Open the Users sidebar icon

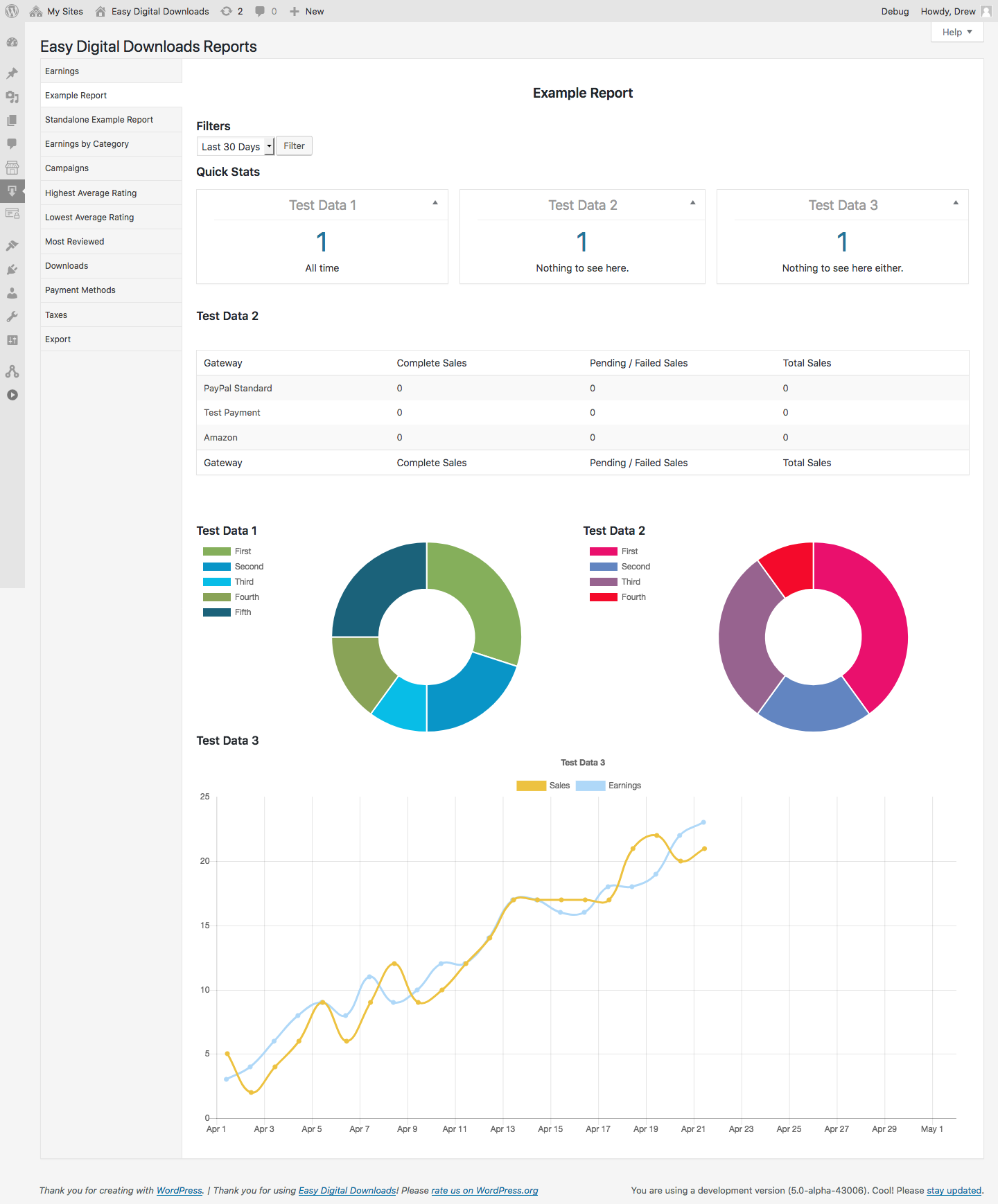pos(12,293)
